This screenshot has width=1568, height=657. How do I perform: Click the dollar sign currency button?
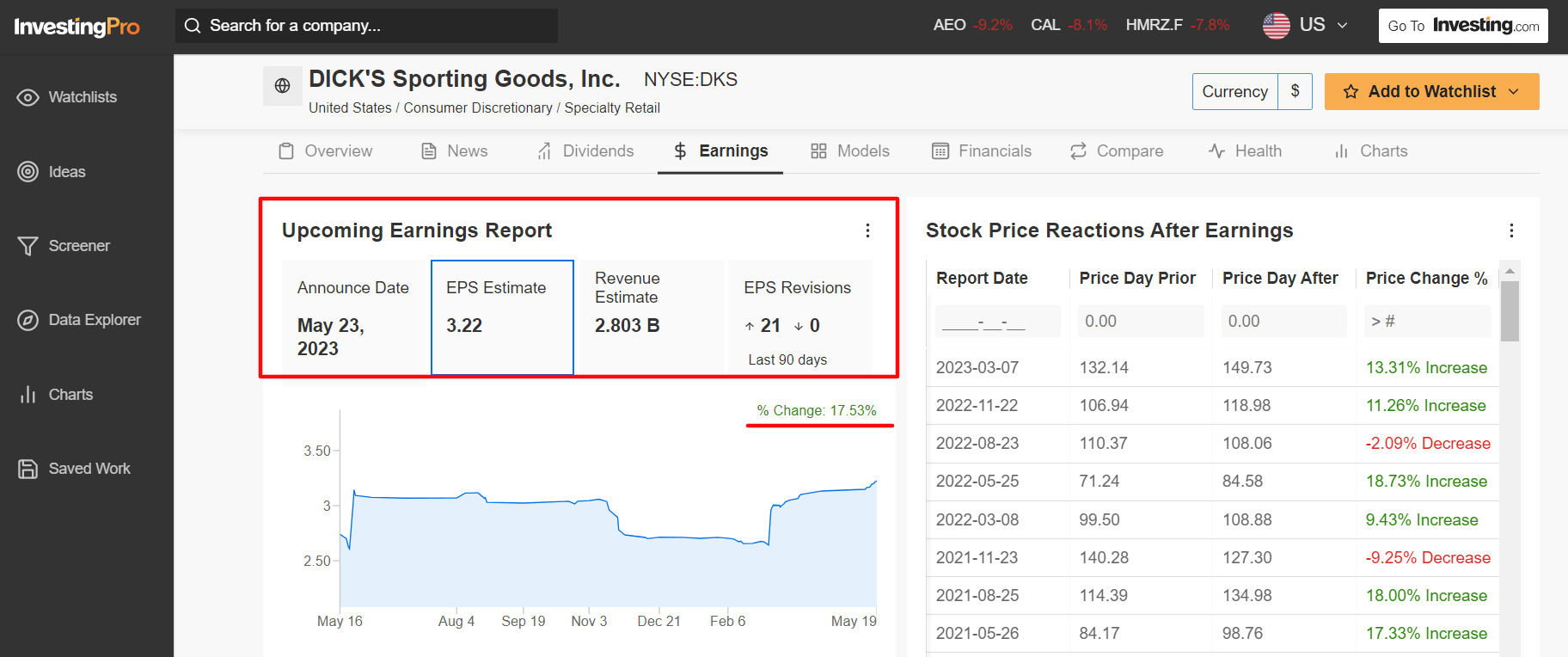[x=1295, y=91]
